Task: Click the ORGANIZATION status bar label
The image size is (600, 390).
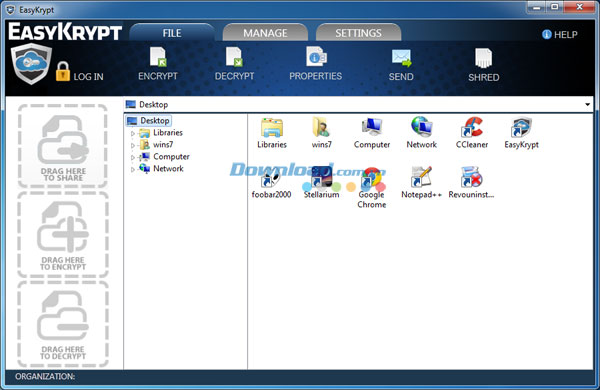Action: coord(45,377)
